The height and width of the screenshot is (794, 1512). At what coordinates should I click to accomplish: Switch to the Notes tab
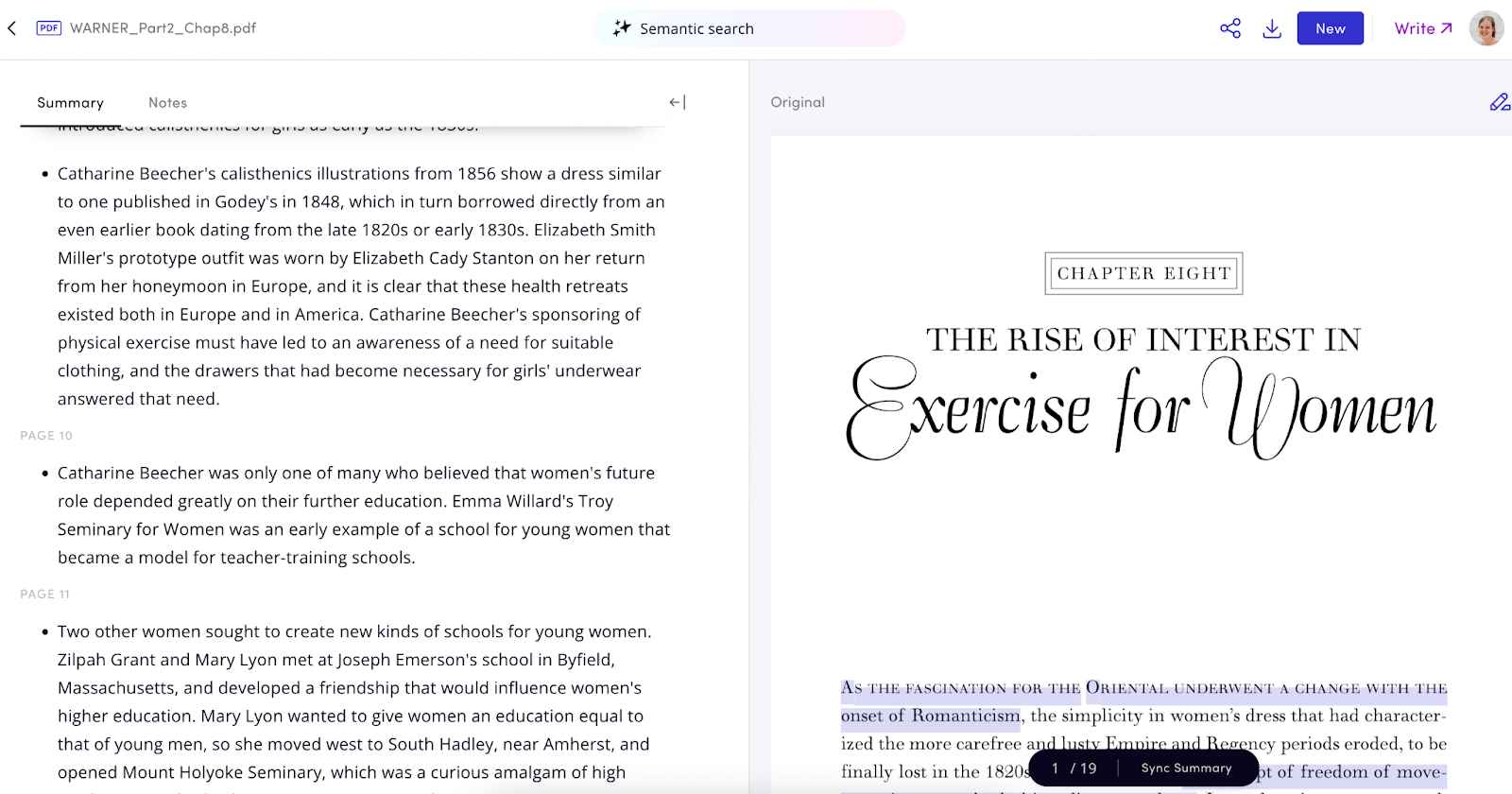pos(168,103)
